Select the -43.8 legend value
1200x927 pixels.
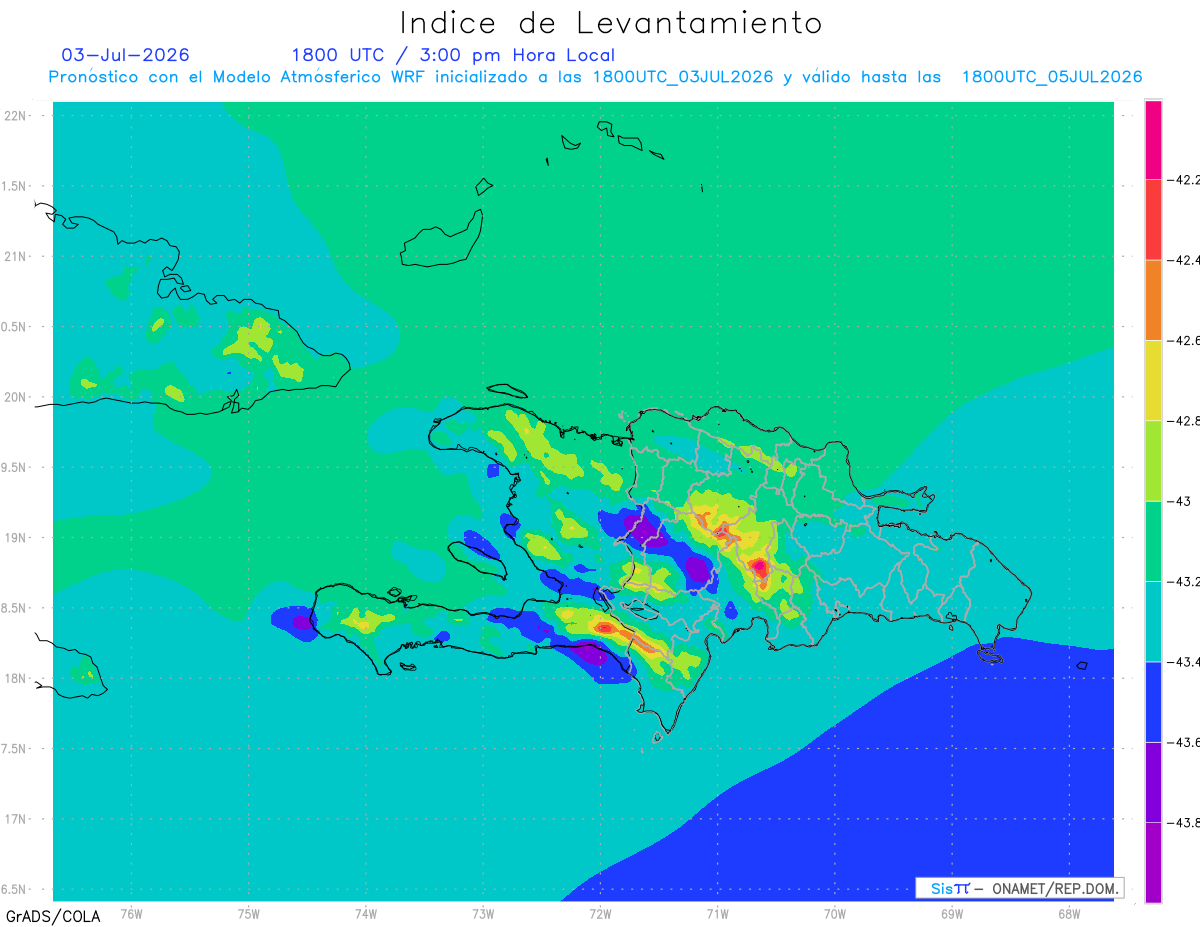click(x=1185, y=822)
